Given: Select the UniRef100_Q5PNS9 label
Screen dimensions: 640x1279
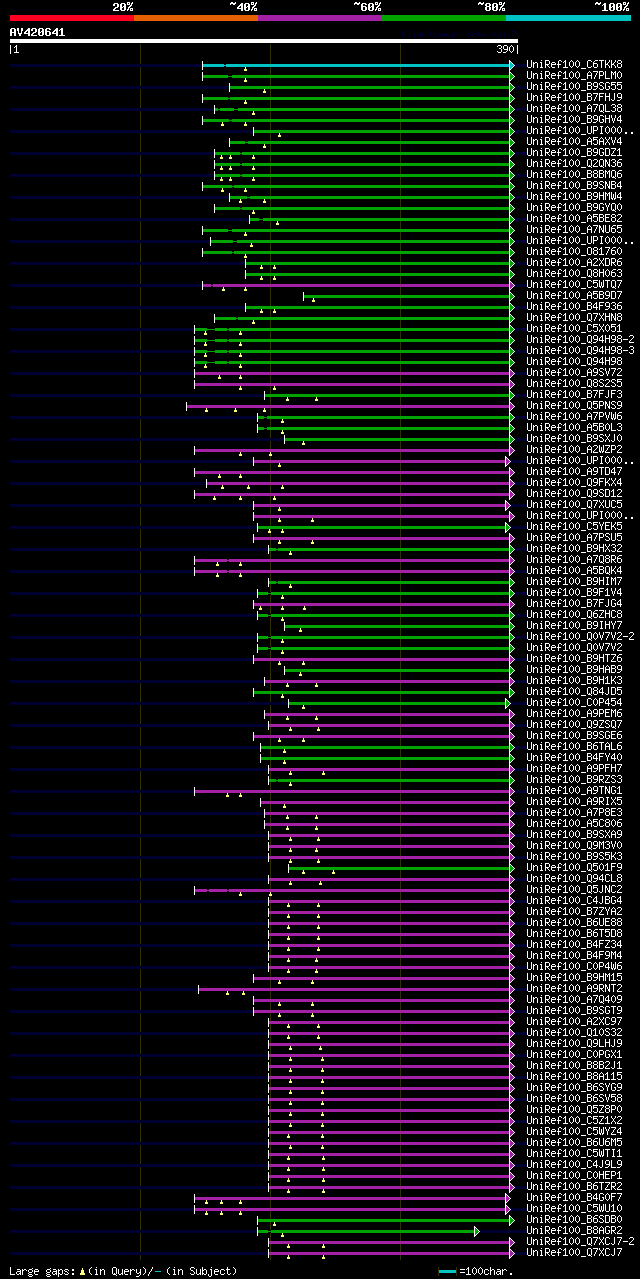Looking at the screenshot, I should click(572, 405).
